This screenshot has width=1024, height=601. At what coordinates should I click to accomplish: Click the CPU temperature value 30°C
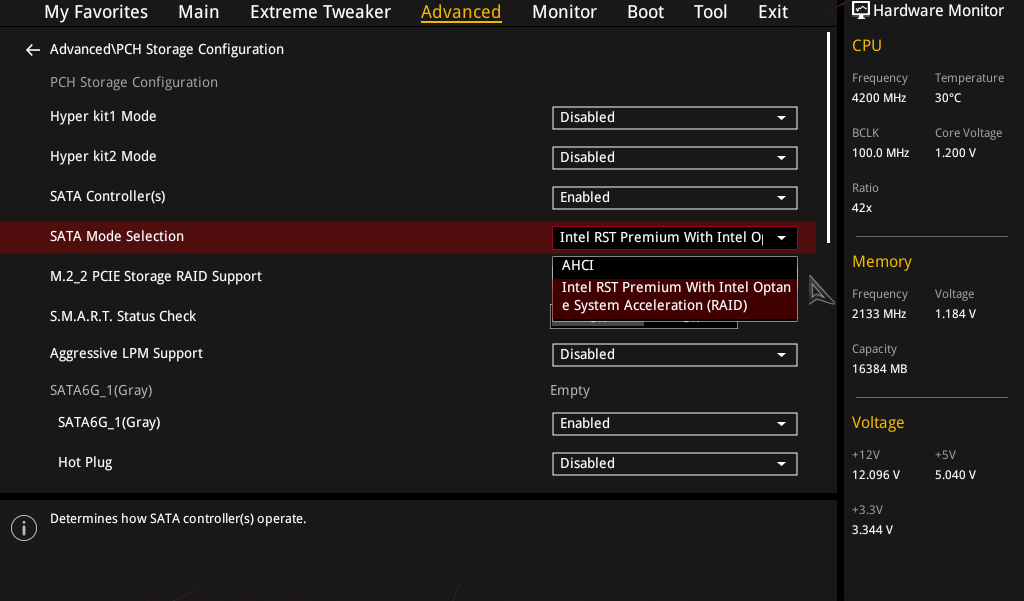click(948, 98)
